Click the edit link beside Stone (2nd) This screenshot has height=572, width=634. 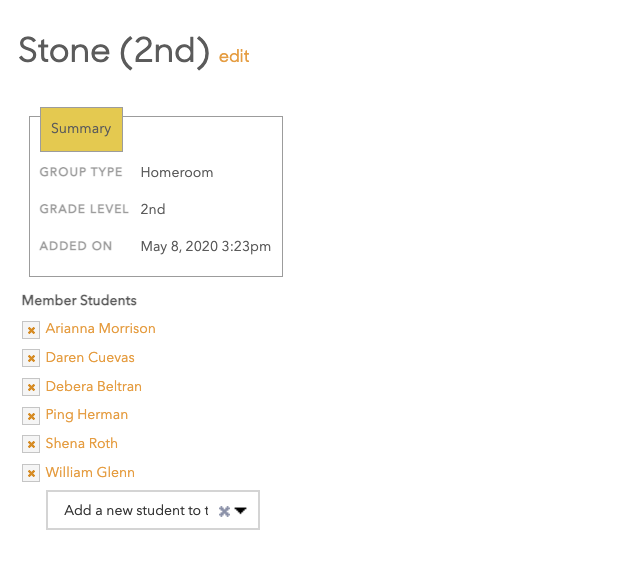pyautogui.click(x=234, y=56)
